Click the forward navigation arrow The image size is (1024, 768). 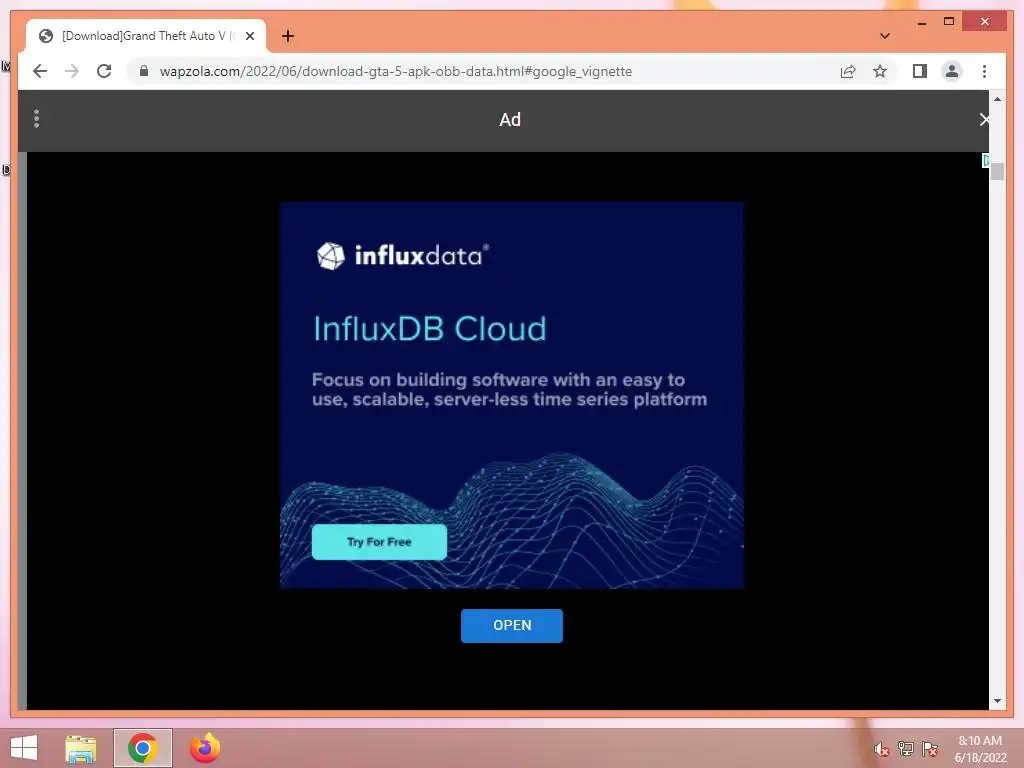[72, 71]
